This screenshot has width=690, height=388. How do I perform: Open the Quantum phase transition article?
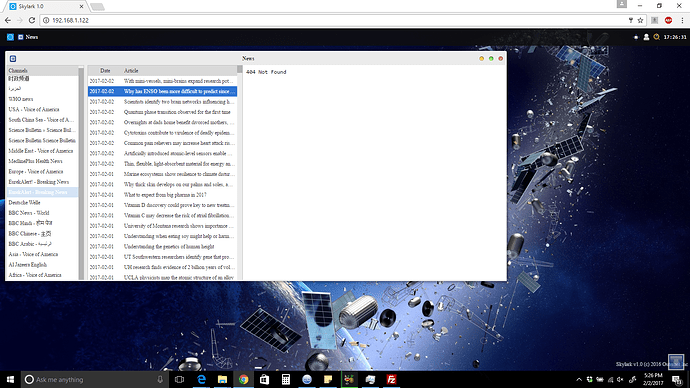162,112
